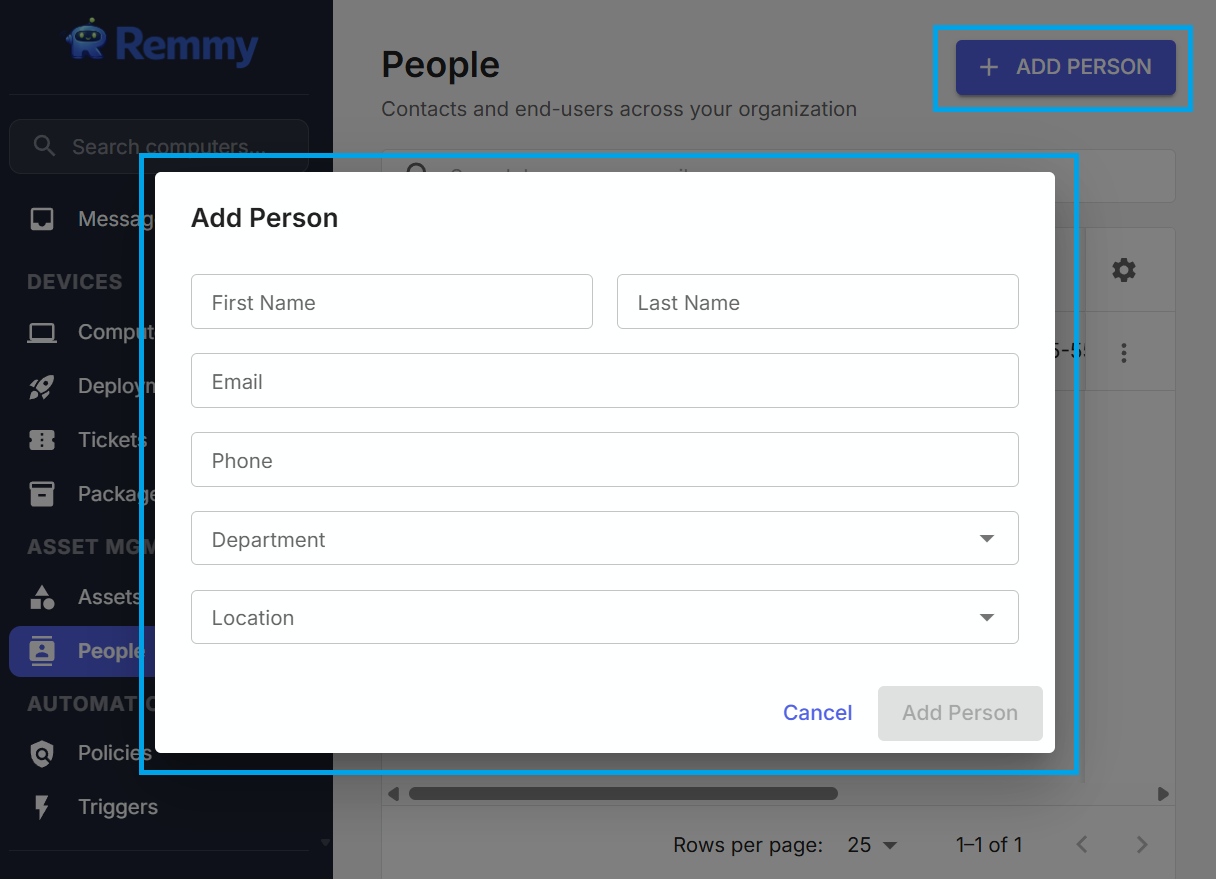This screenshot has width=1216, height=879.
Task: Open the row actions three-dot menu
Action: coord(1124,352)
